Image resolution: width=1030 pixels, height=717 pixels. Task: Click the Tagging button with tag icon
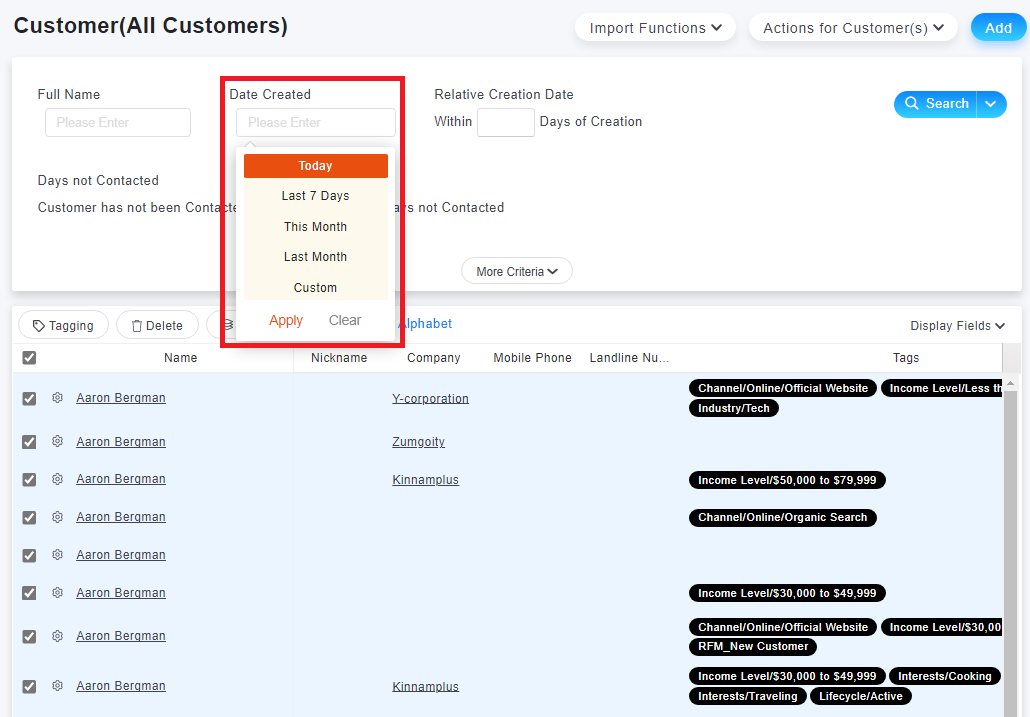tap(63, 325)
